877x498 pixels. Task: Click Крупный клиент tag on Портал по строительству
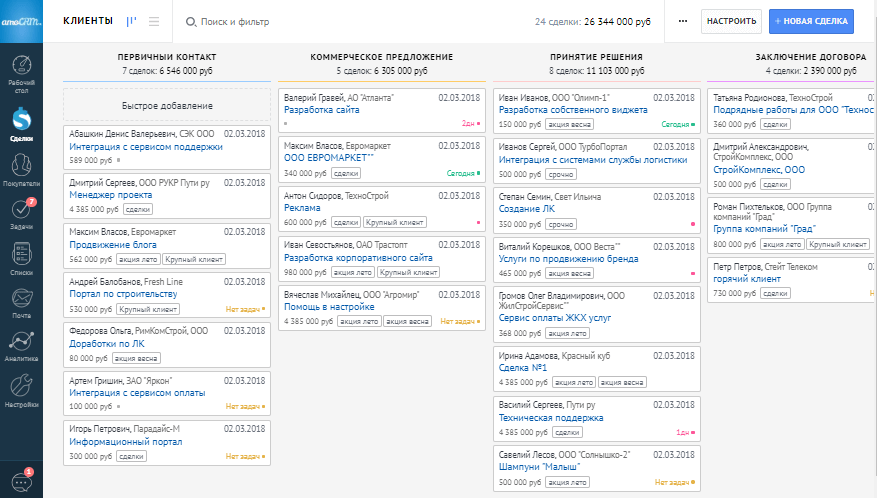coord(148,309)
